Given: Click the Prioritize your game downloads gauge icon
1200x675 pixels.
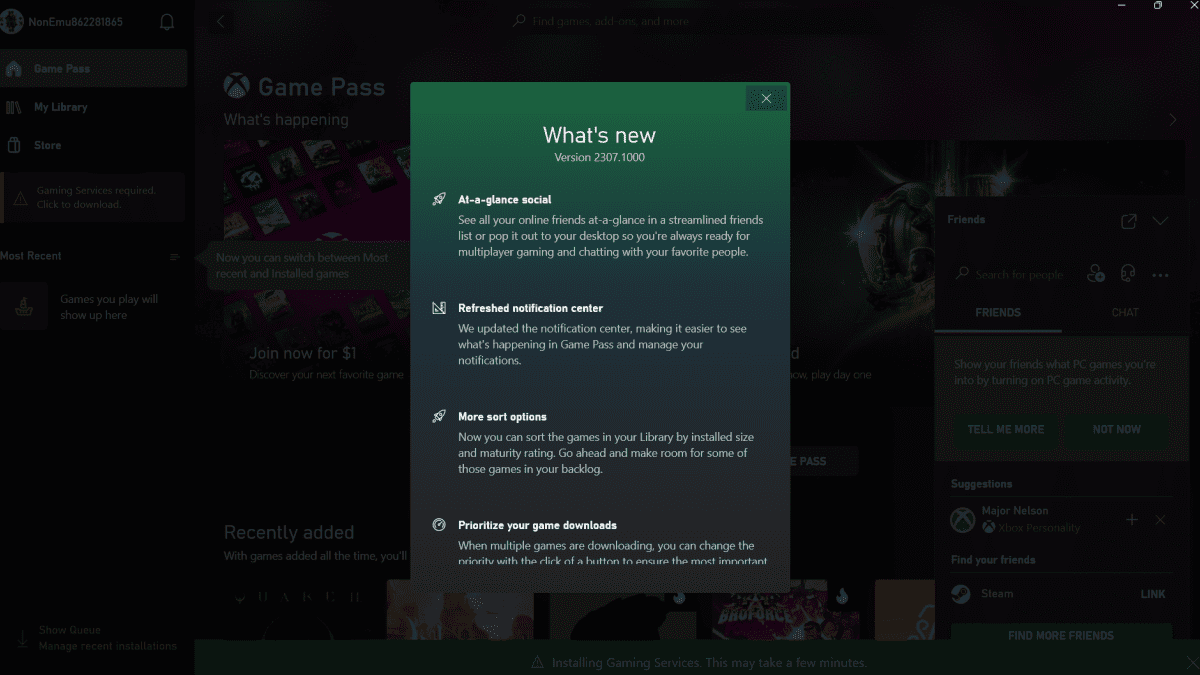Looking at the screenshot, I should [x=439, y=525].
